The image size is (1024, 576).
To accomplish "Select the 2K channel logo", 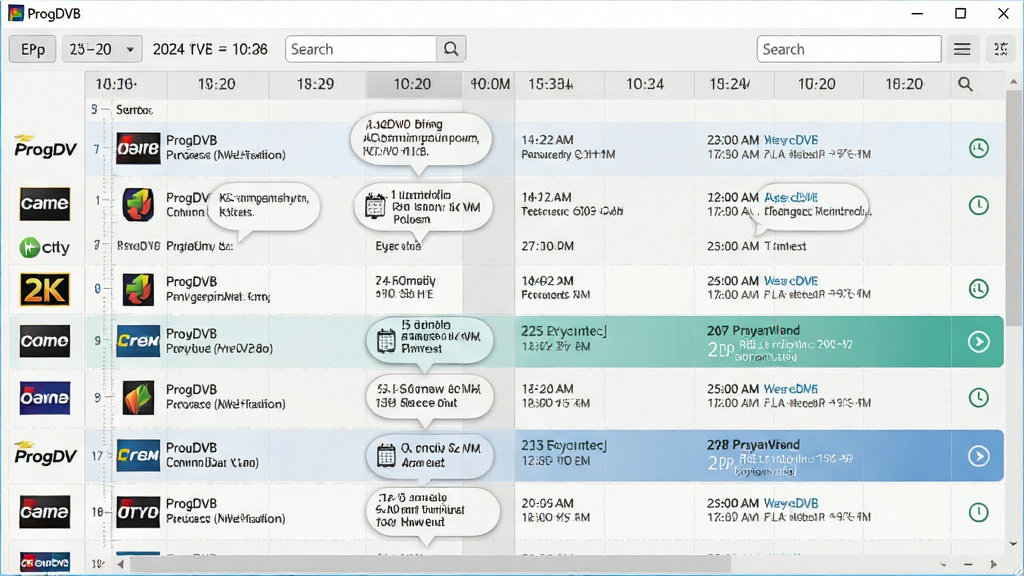I will (44, 289).
